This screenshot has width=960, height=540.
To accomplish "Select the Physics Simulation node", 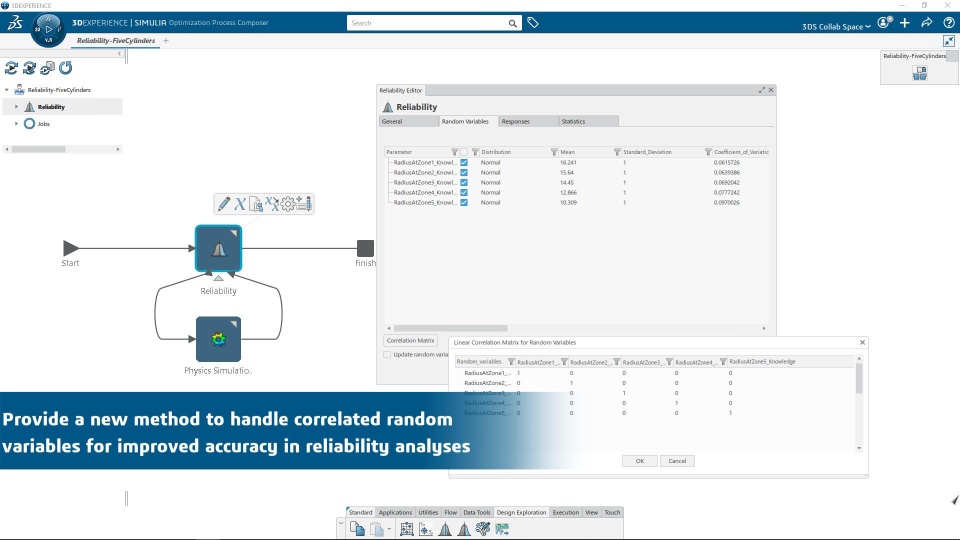I will coord(219,339).
